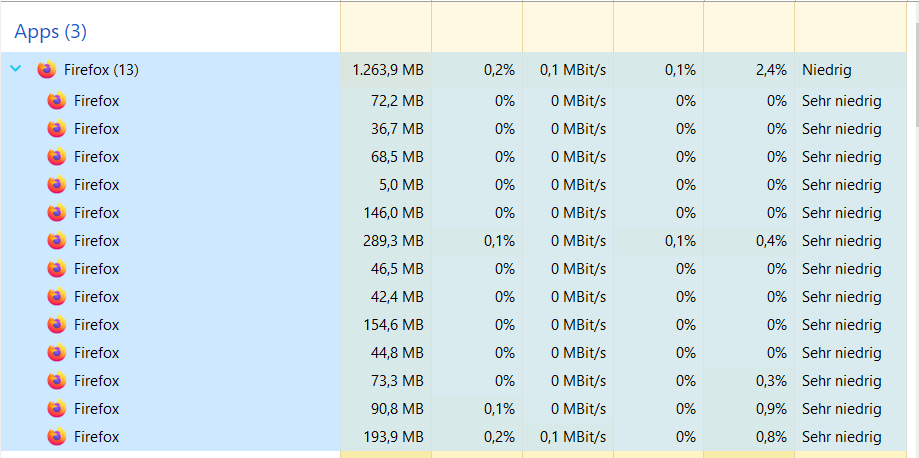Click the 0,1 MBit/s network cell in last row
919x458 pixels.
[573, 437]
